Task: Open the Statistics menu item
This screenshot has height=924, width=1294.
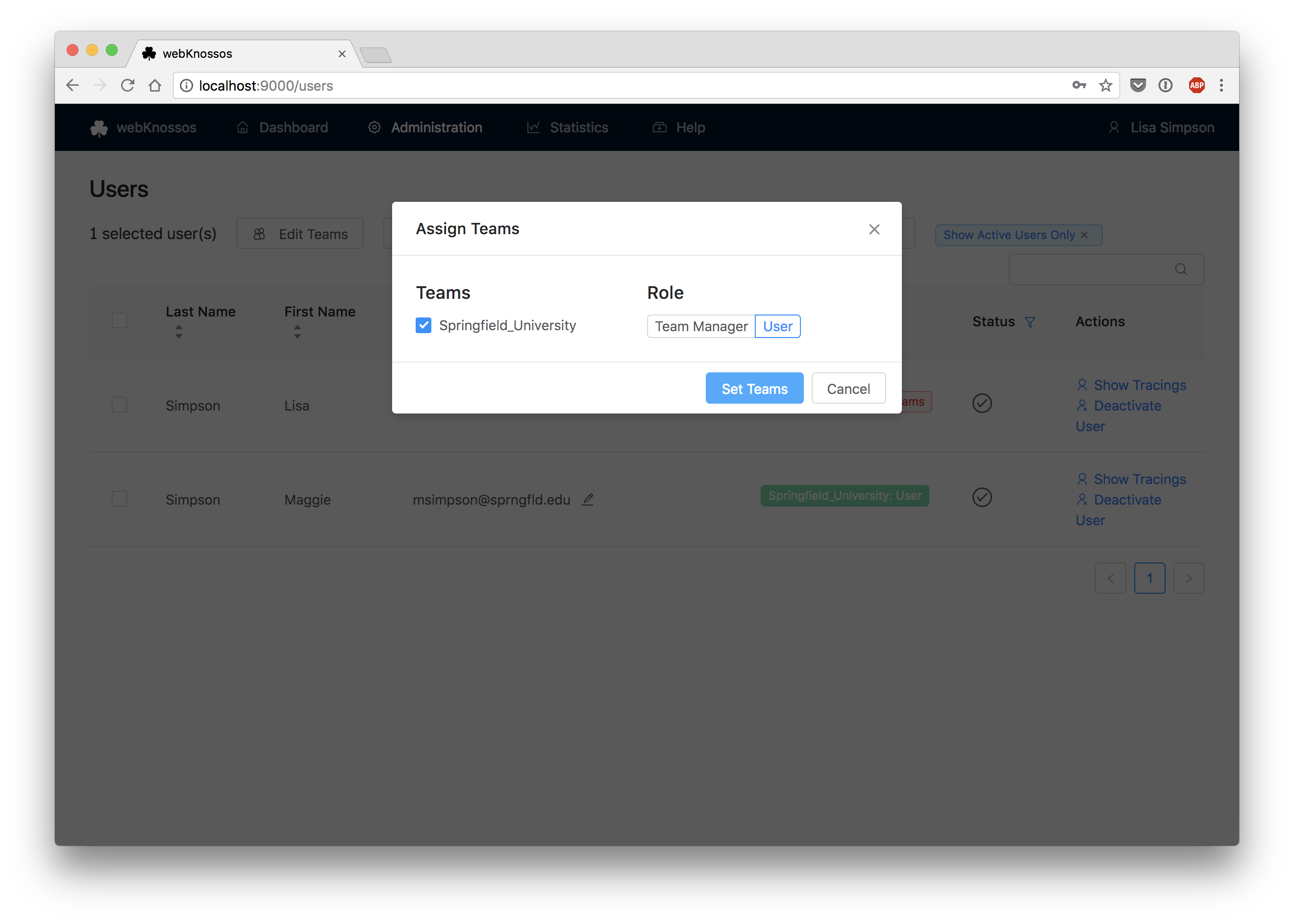Action: click(x=568, y=127)
